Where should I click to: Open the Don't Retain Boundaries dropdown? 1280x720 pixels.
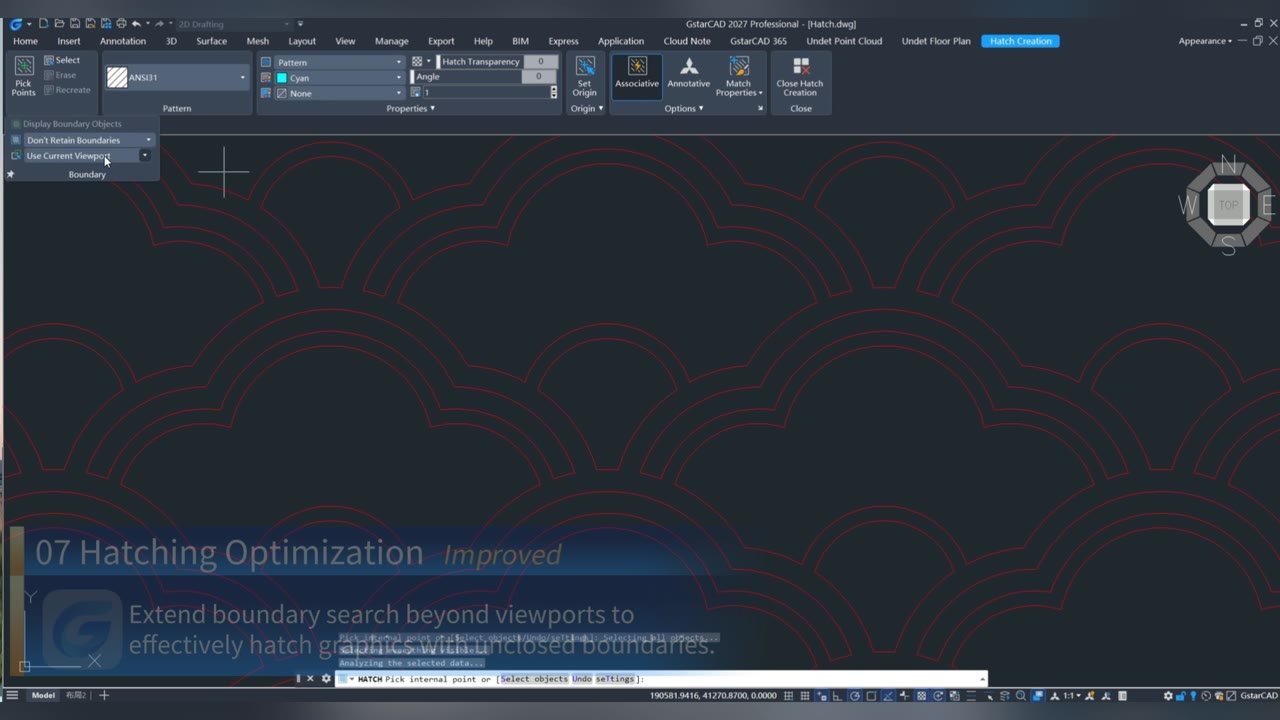coord(89,140)
